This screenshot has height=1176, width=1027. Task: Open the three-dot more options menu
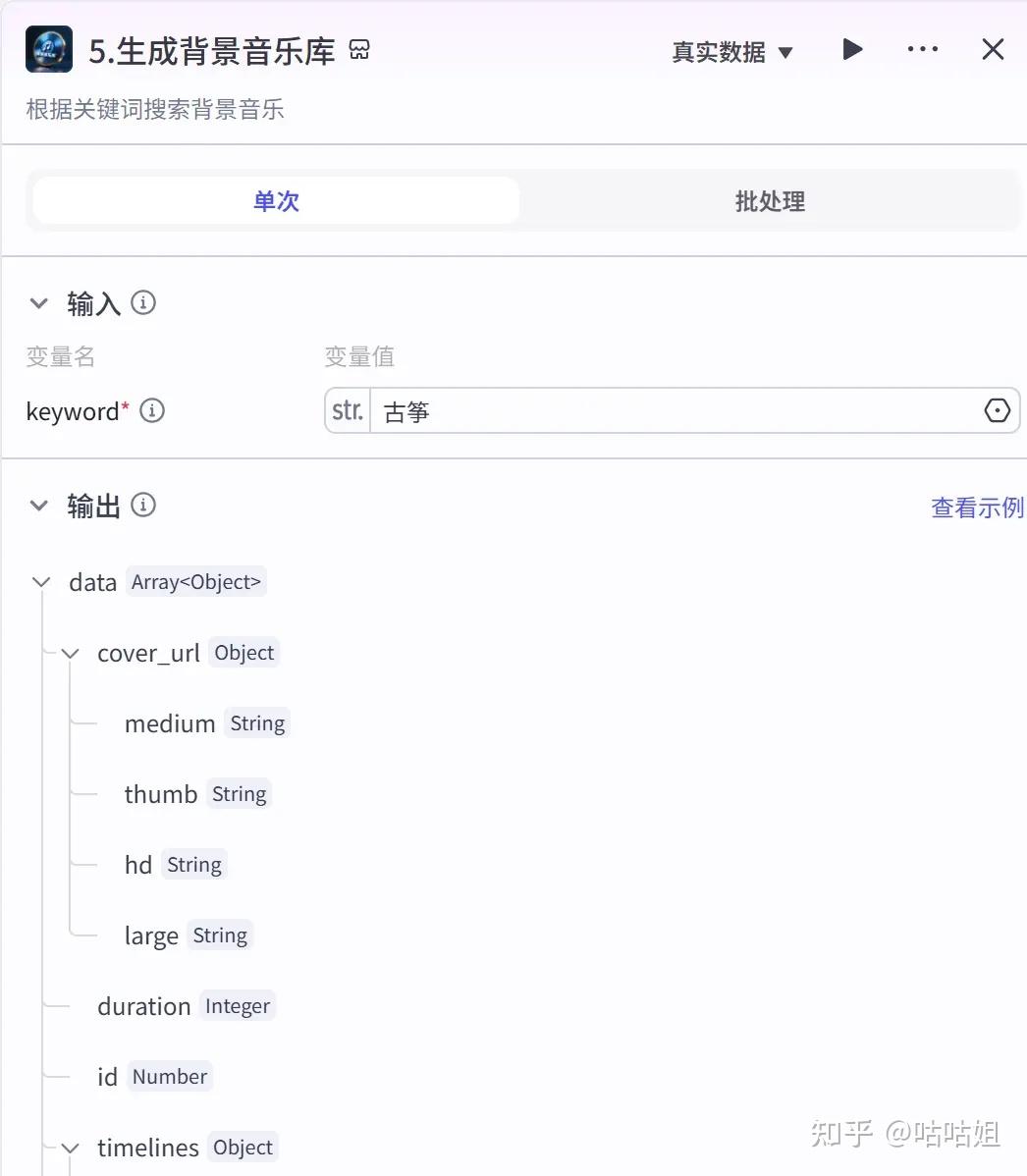pyautogui.click(x=922, y=50)
